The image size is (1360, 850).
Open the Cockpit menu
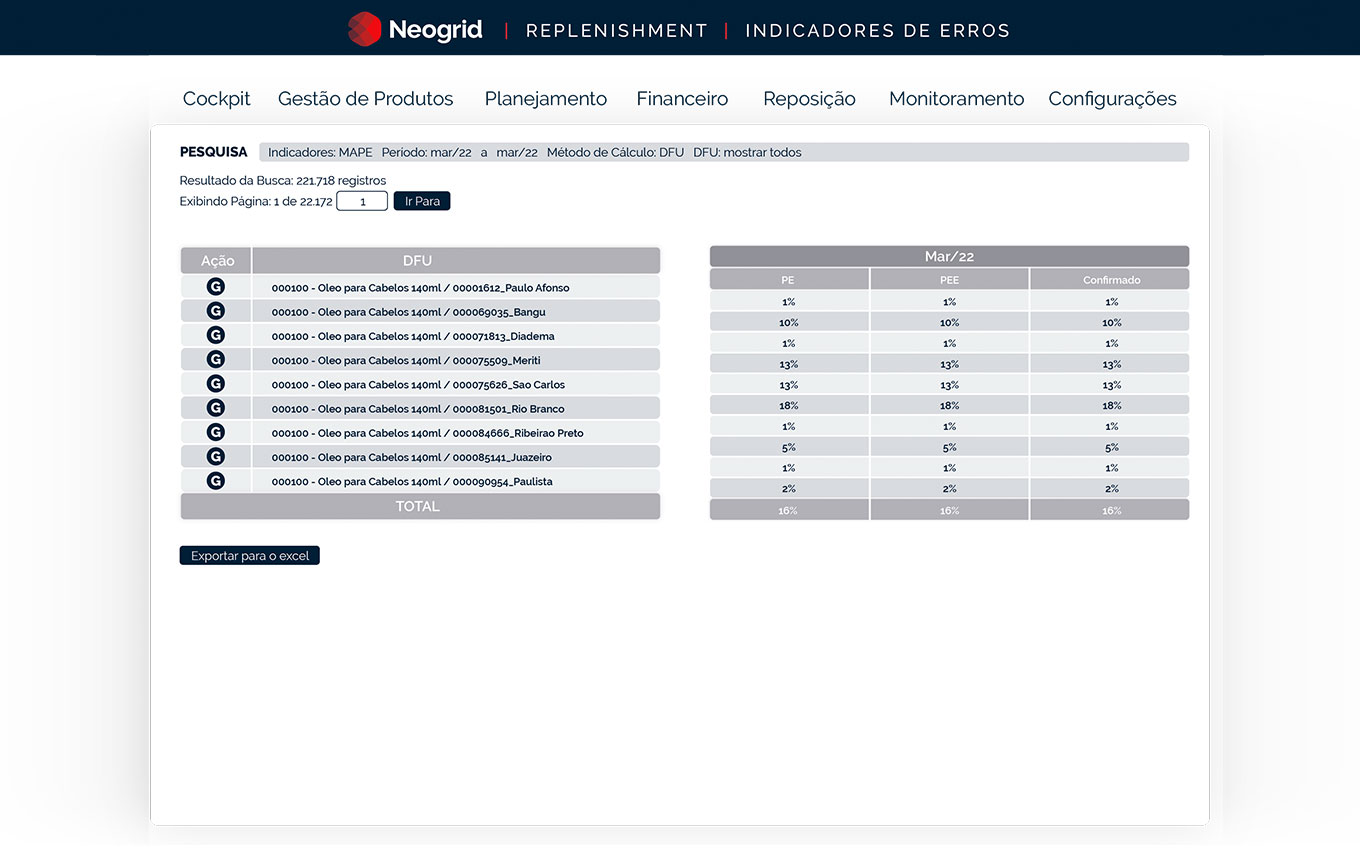216,99
